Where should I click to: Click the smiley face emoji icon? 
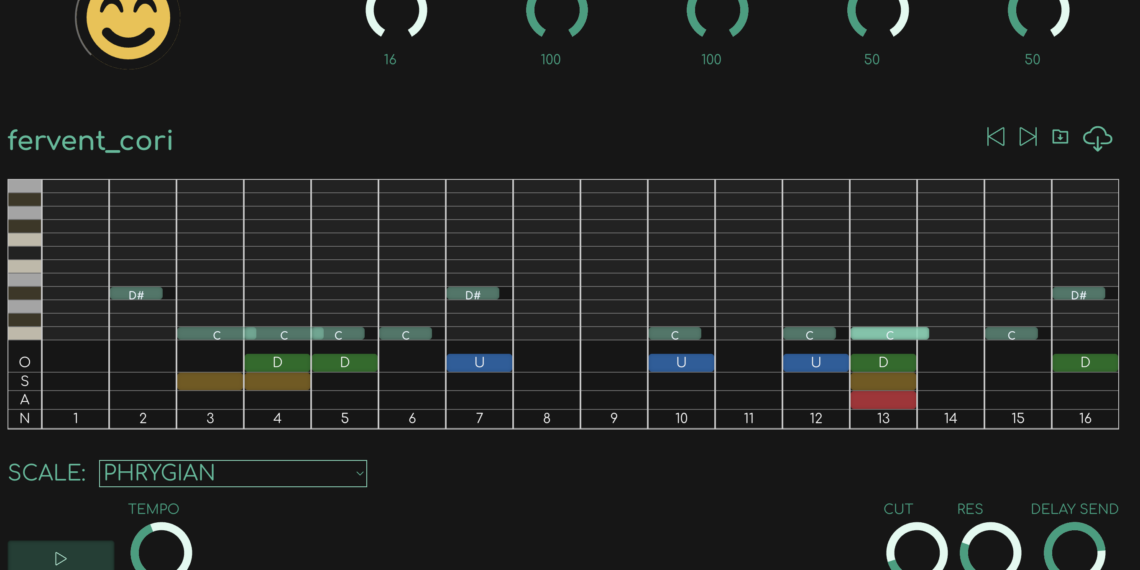coord(128,25)
